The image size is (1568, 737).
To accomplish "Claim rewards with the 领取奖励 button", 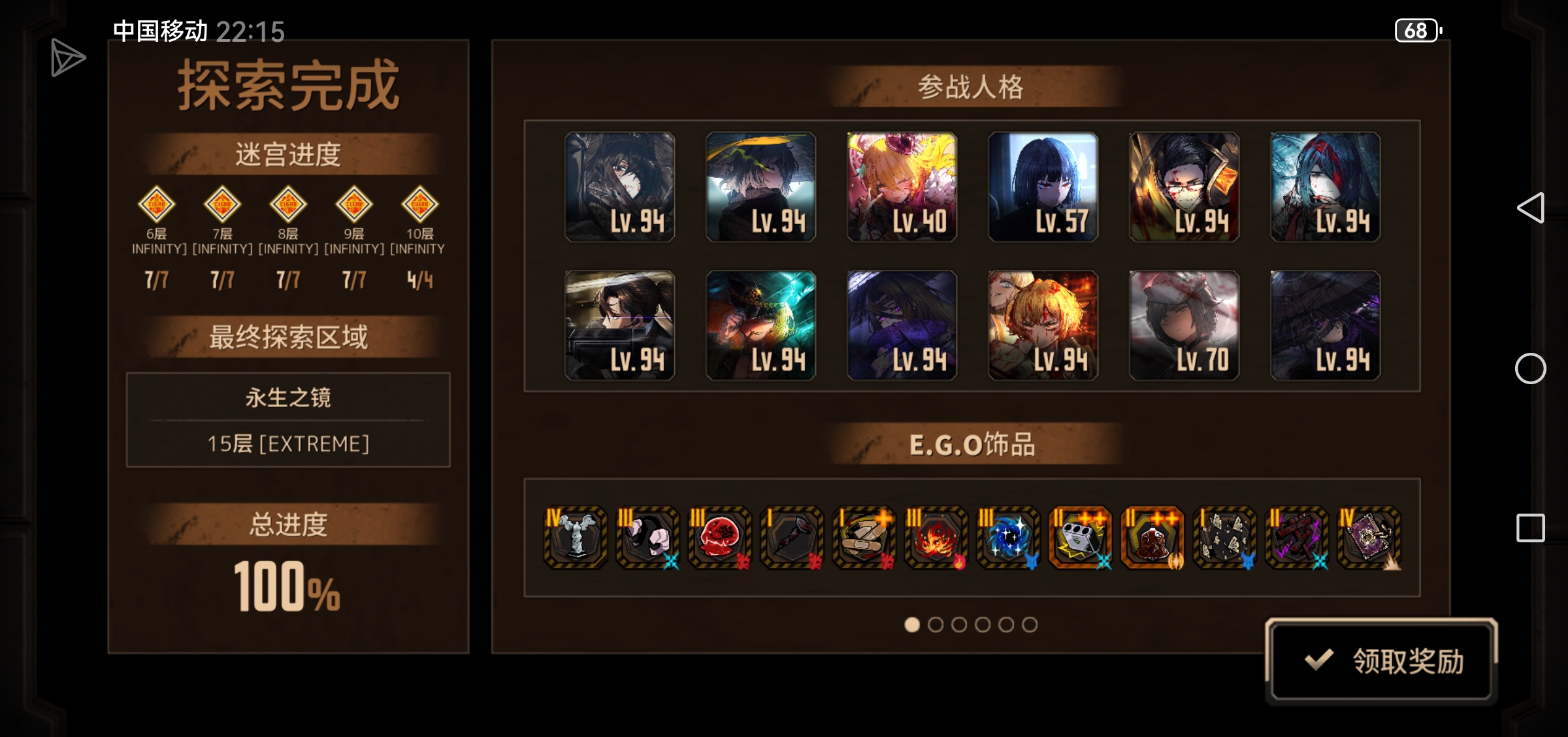I will [1381, 661].
